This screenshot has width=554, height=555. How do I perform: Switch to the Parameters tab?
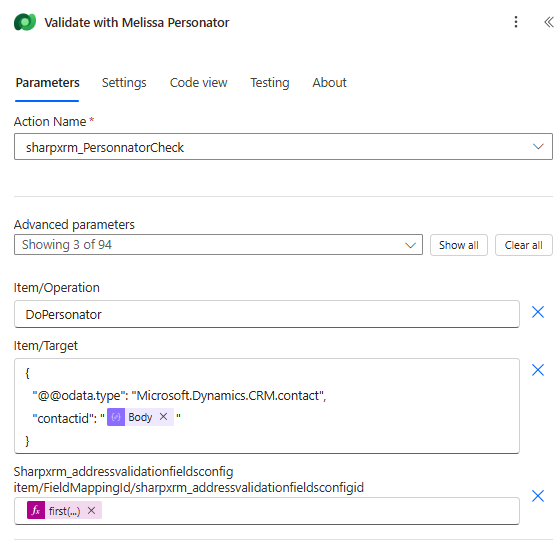tap(47, 83)
